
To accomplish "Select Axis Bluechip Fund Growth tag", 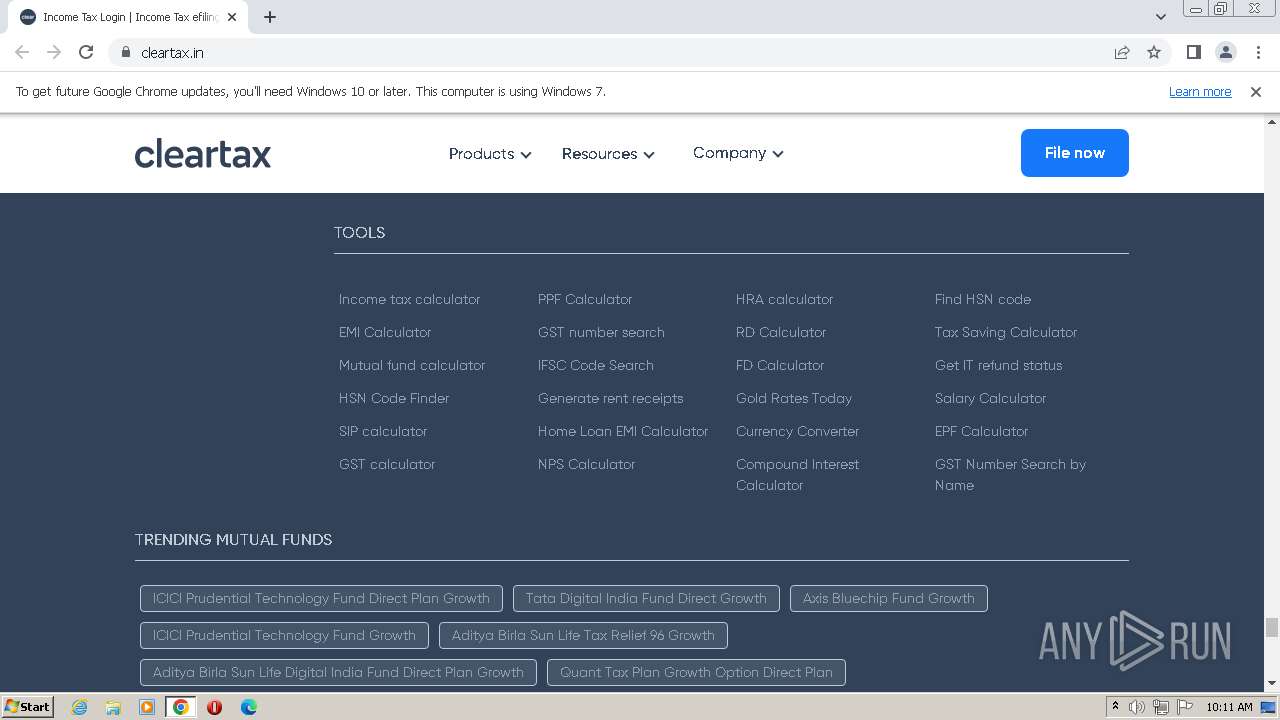I will (x=889, y=598).
